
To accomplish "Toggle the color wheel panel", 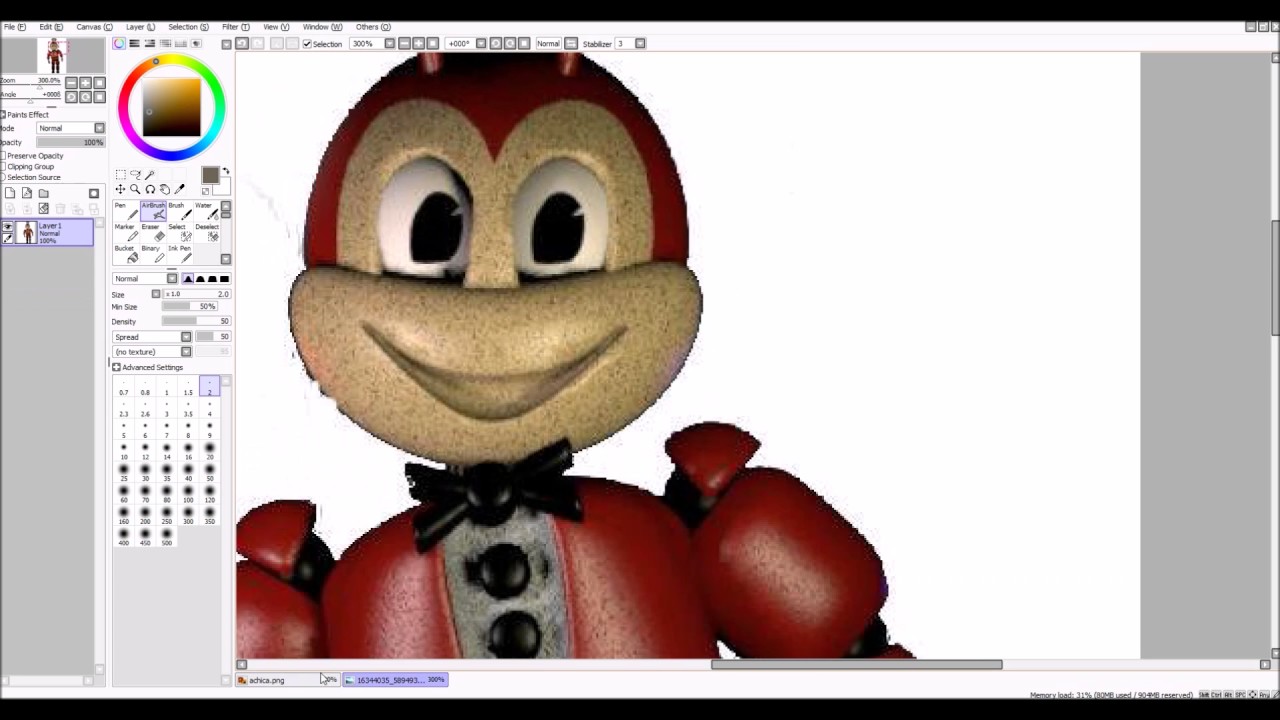I will pos(119,43).
